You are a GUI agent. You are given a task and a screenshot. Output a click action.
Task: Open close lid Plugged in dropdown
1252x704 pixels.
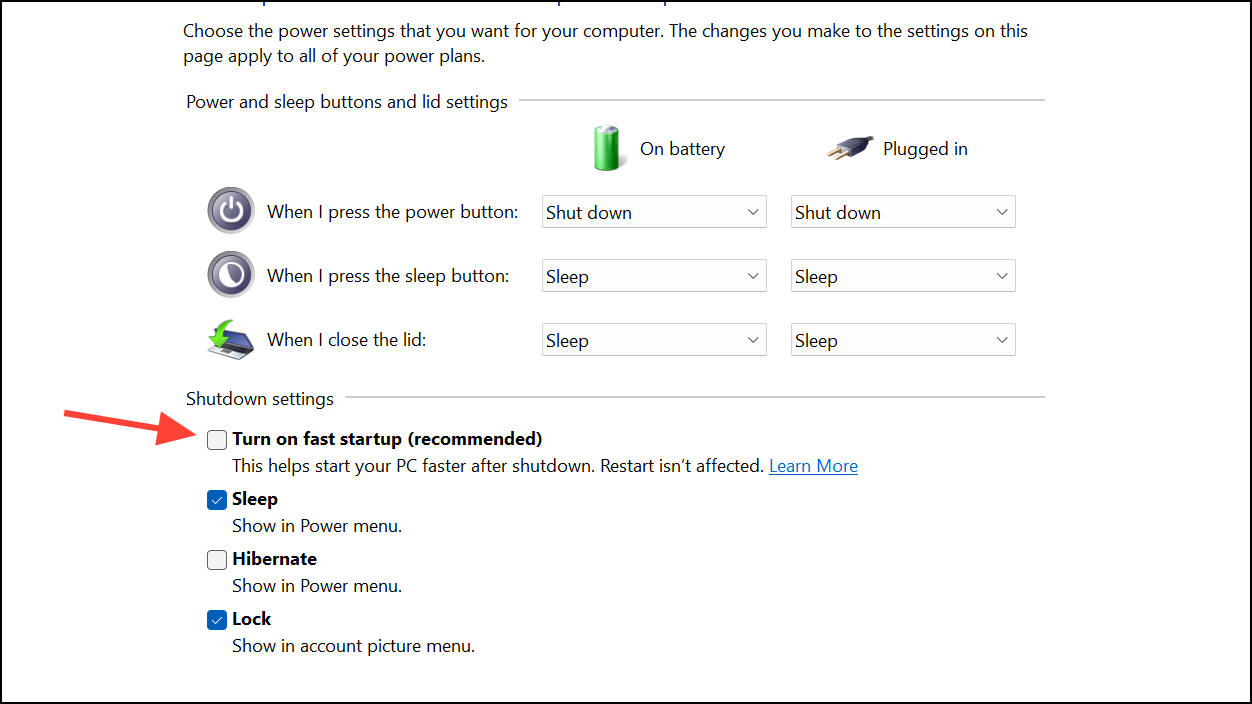pos(903,340)
